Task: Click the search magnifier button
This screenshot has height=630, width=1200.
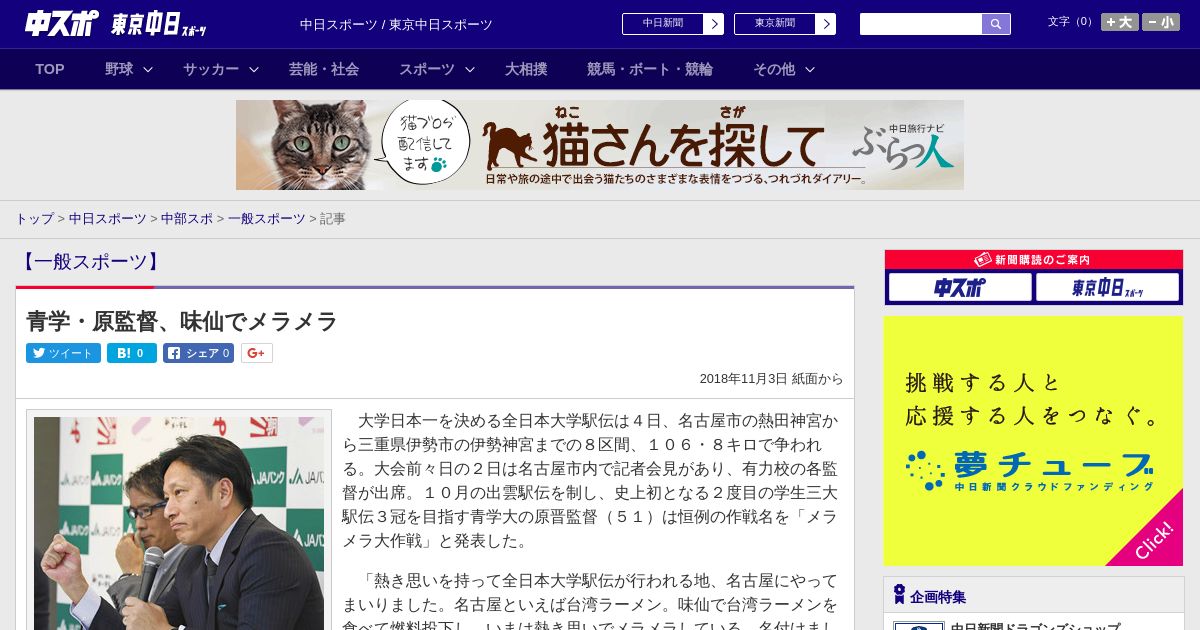Action: [996, 24]
